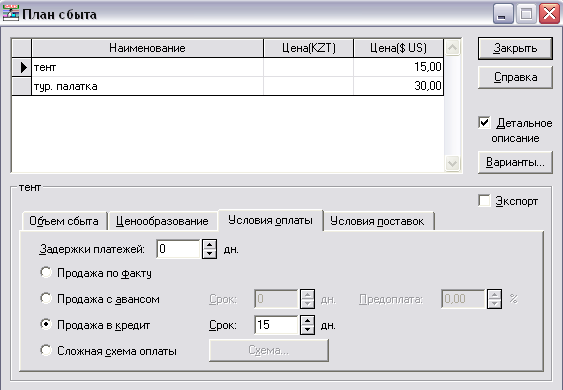This screenshot has height=390, width=563.
Task: Increase Задержки платежей days with up arrow
Action: click(209, 244)
